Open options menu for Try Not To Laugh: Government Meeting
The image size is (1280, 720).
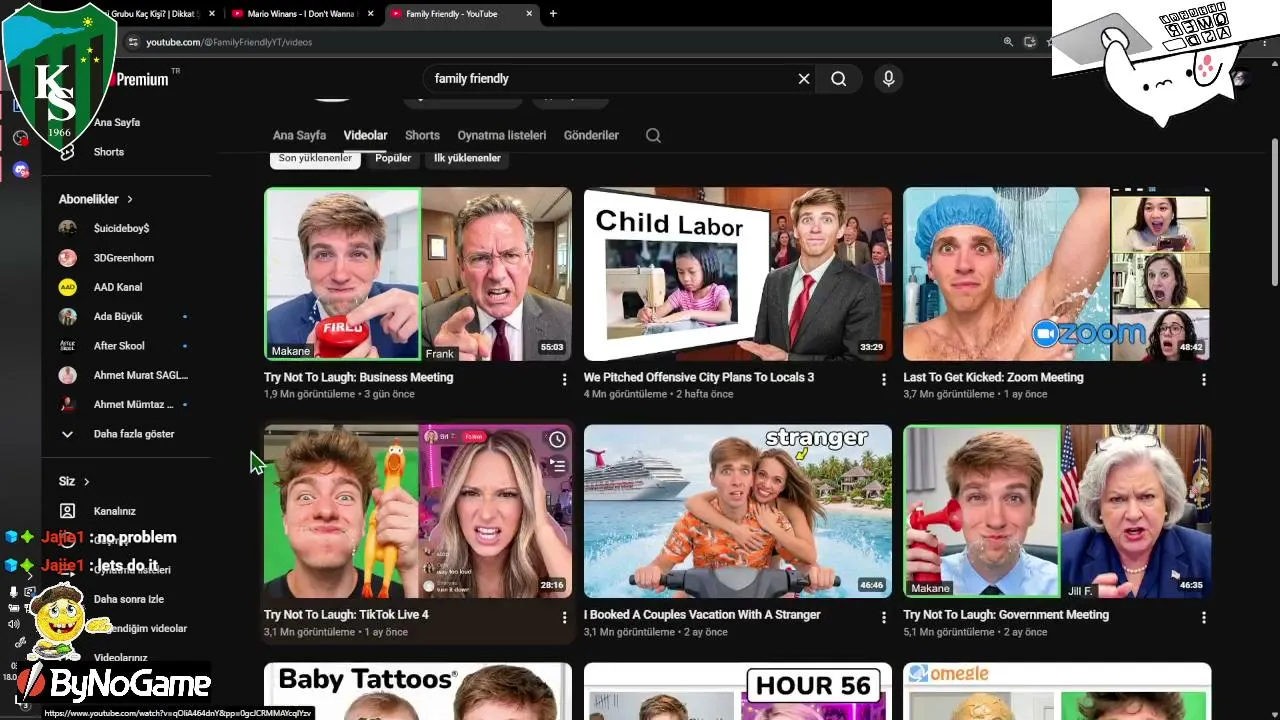click(1203, 618)
